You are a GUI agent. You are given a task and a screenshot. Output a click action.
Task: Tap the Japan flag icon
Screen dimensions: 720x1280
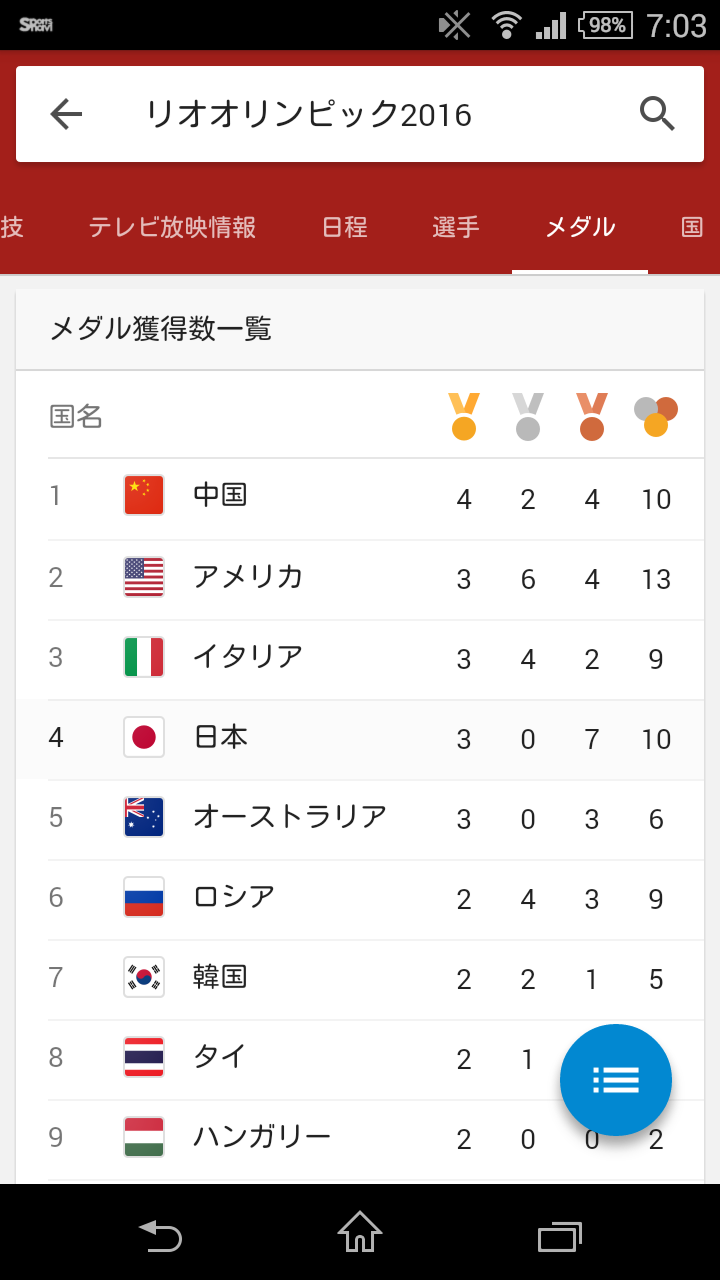[x=144, y=737]
